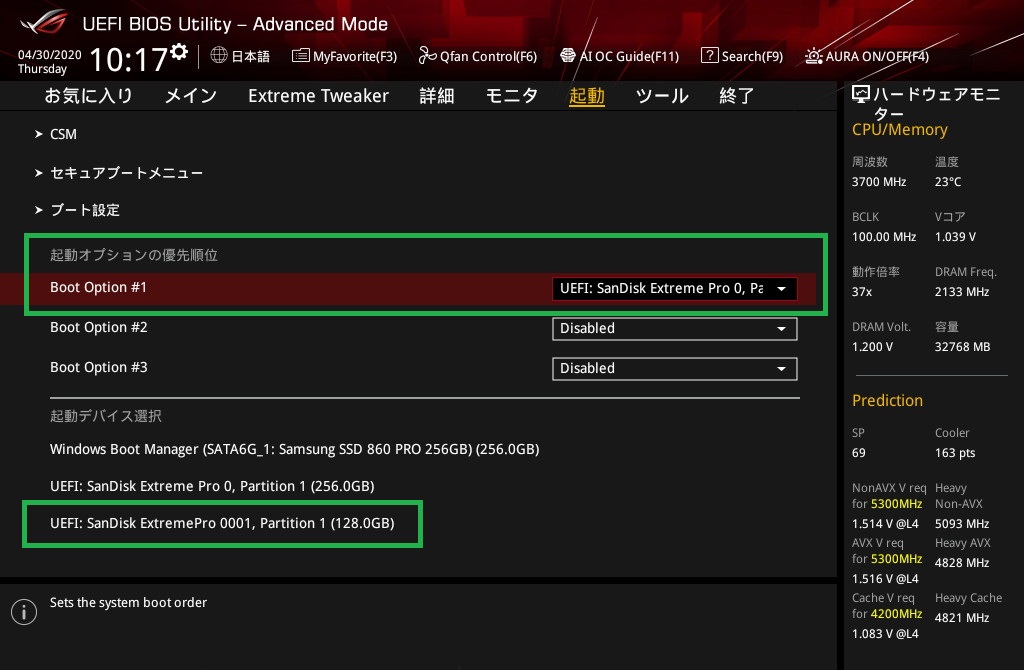Click 1.039 V core voltage value
The image size is (1024, 670).
tap(955, 236)
